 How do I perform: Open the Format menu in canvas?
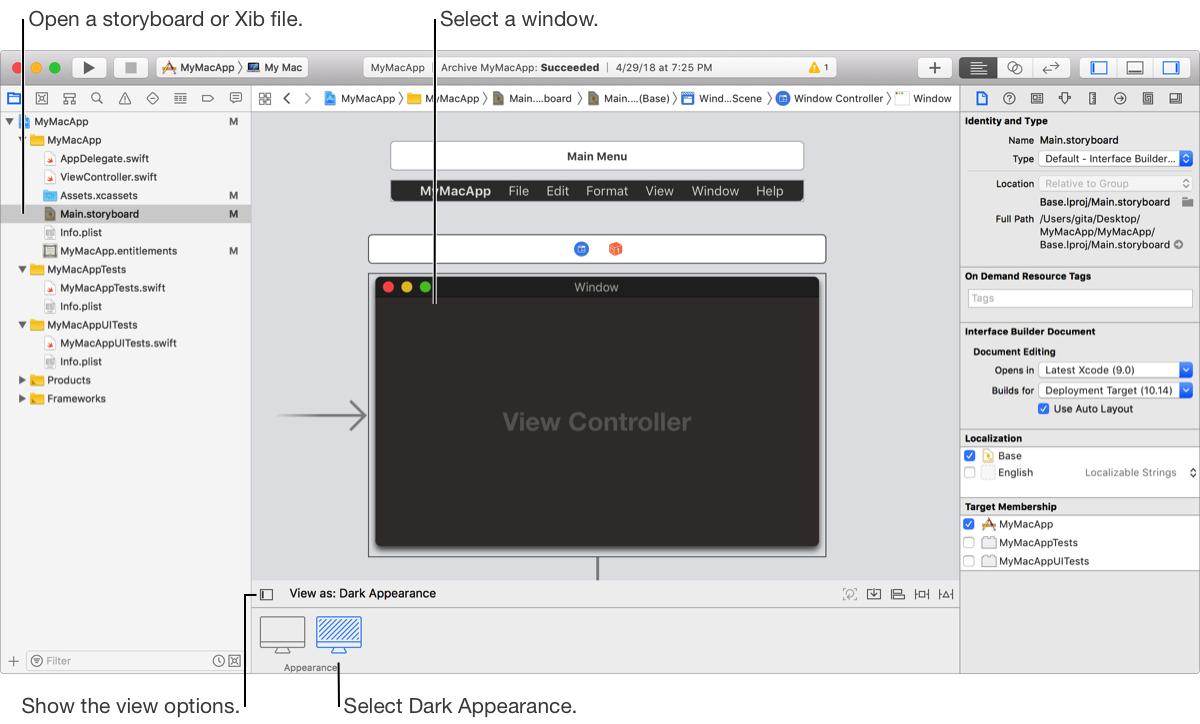(x=607, y=191)
